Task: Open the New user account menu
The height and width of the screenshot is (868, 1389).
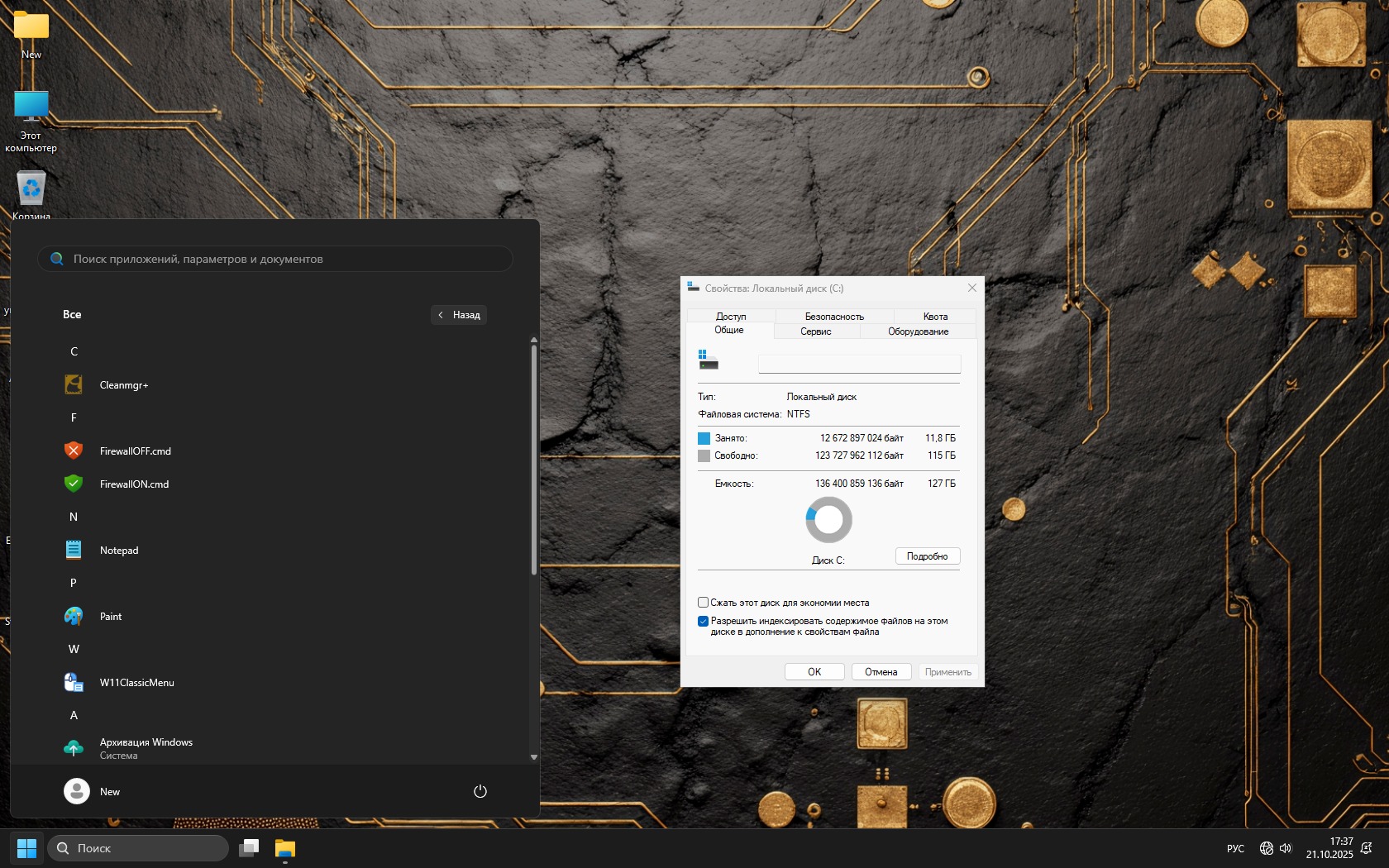Action: tap(93, 791)
